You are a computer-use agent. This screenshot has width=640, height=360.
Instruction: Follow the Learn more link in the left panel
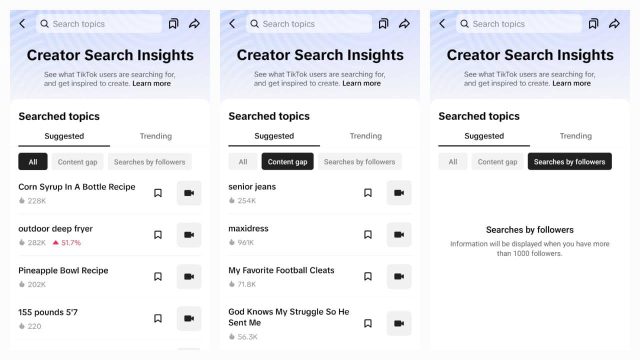[x=151, y=83]
